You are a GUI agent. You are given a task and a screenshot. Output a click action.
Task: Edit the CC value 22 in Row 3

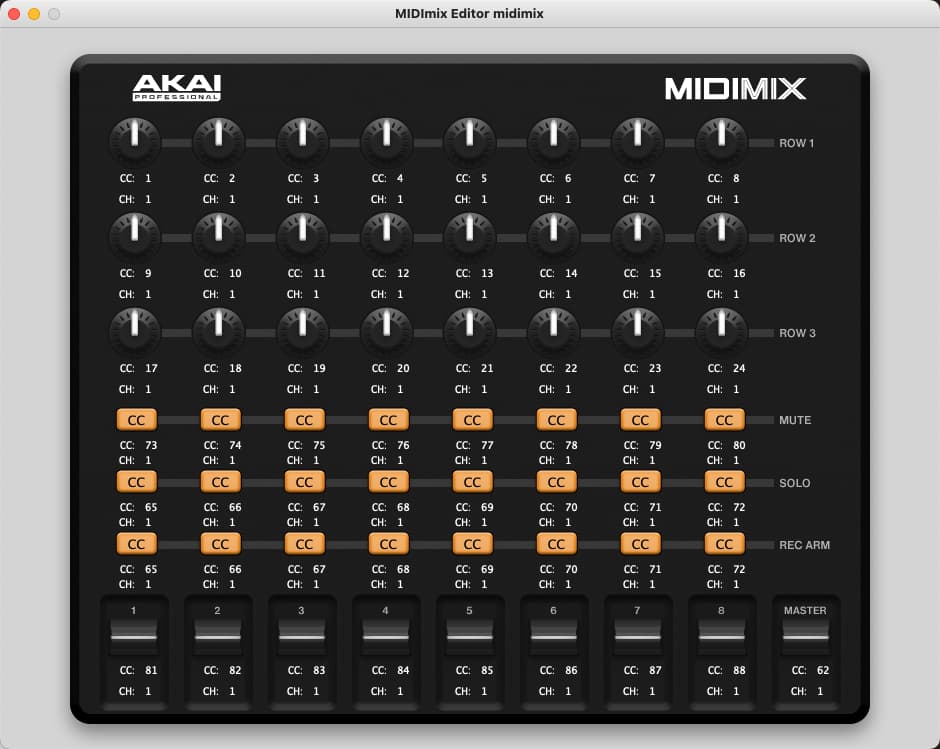point(571,368)
